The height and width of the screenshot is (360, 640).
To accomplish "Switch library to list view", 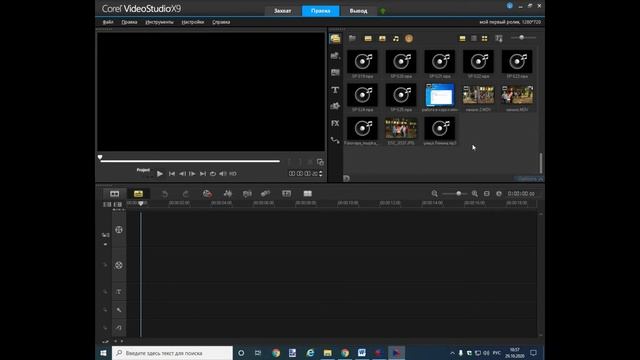I will point(474,38).
